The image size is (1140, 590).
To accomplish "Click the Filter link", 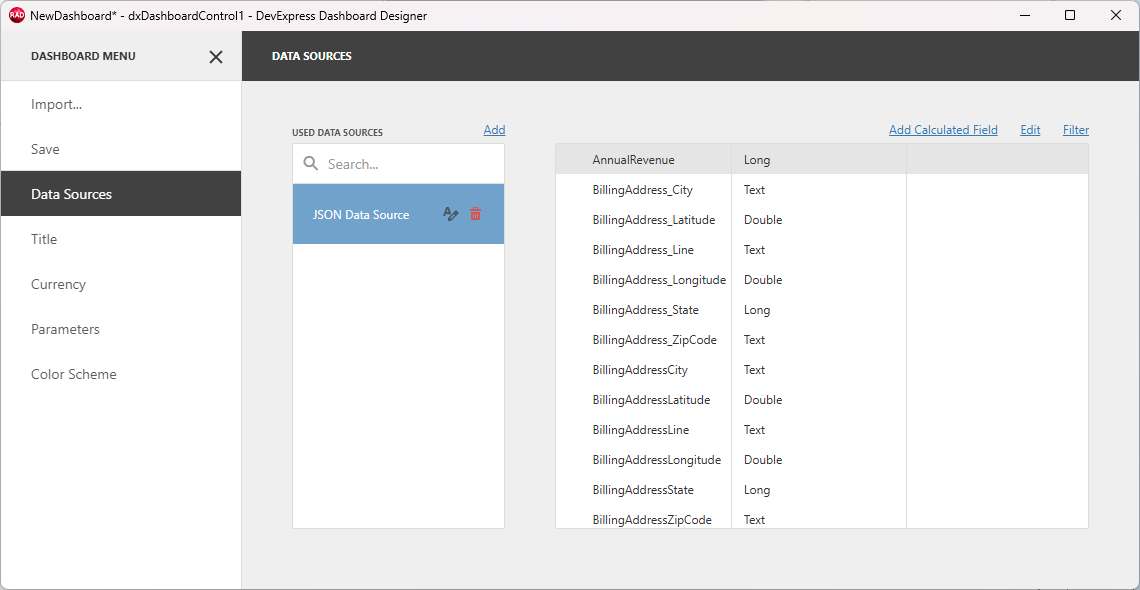I will 1075,130.
